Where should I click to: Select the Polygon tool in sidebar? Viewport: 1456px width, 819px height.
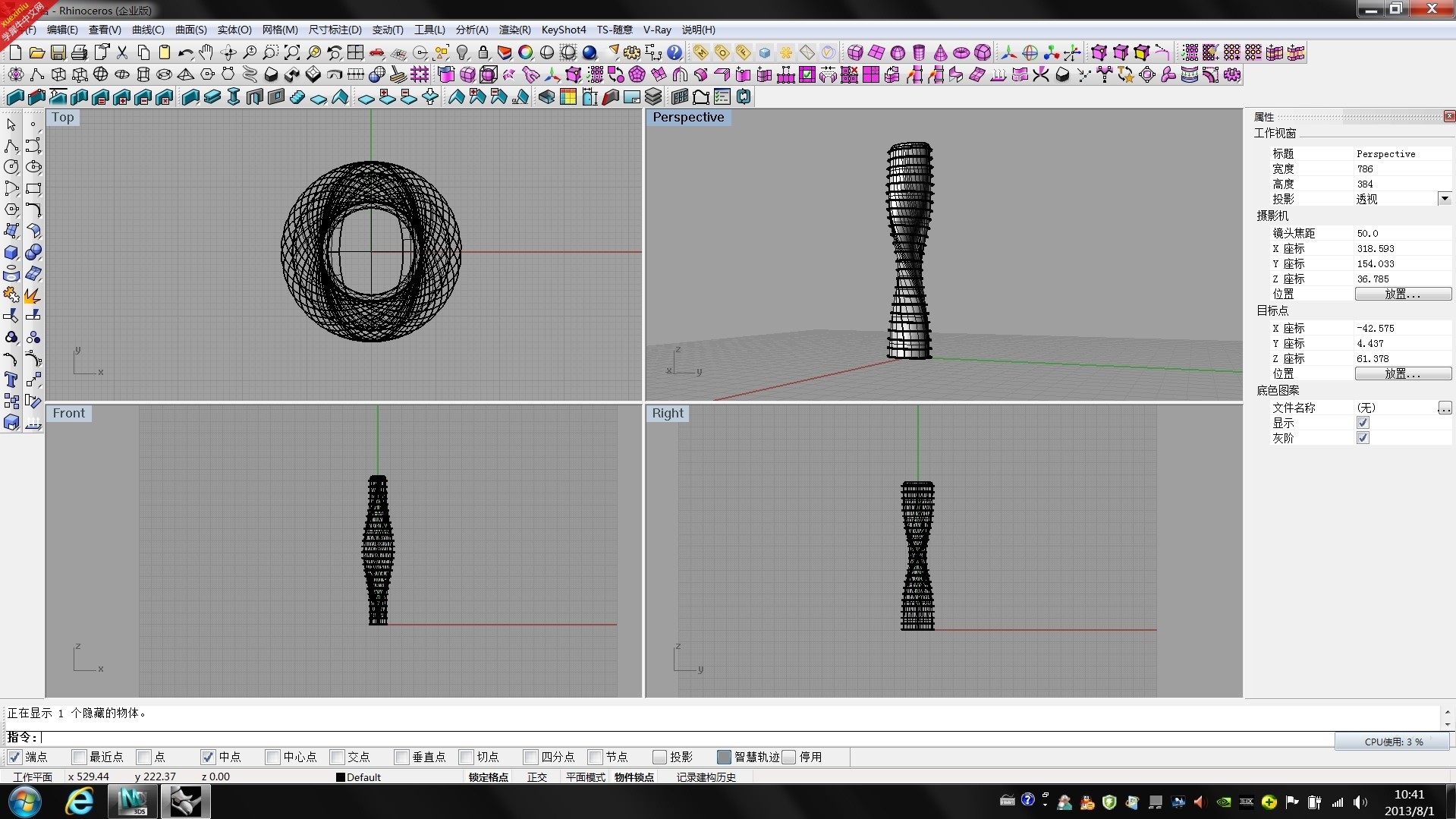(11, 209)
